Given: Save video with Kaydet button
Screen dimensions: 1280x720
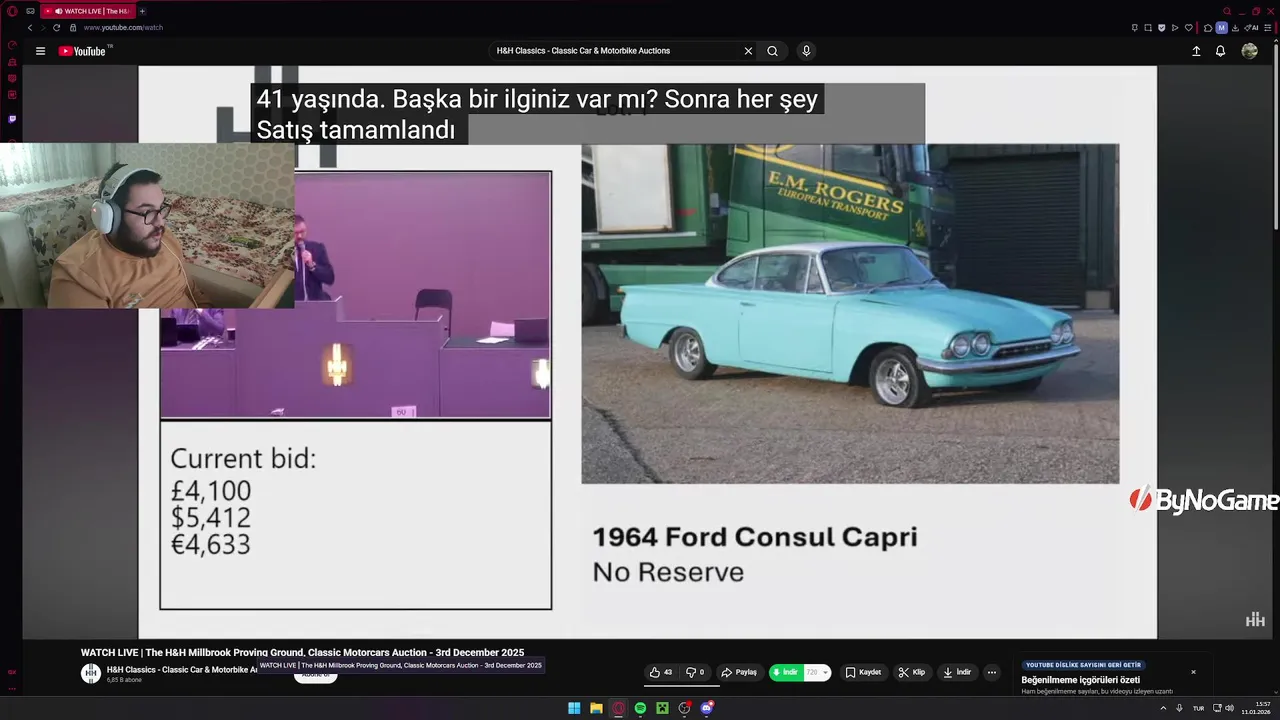Looking at the screenshot, I should (863, 672).
